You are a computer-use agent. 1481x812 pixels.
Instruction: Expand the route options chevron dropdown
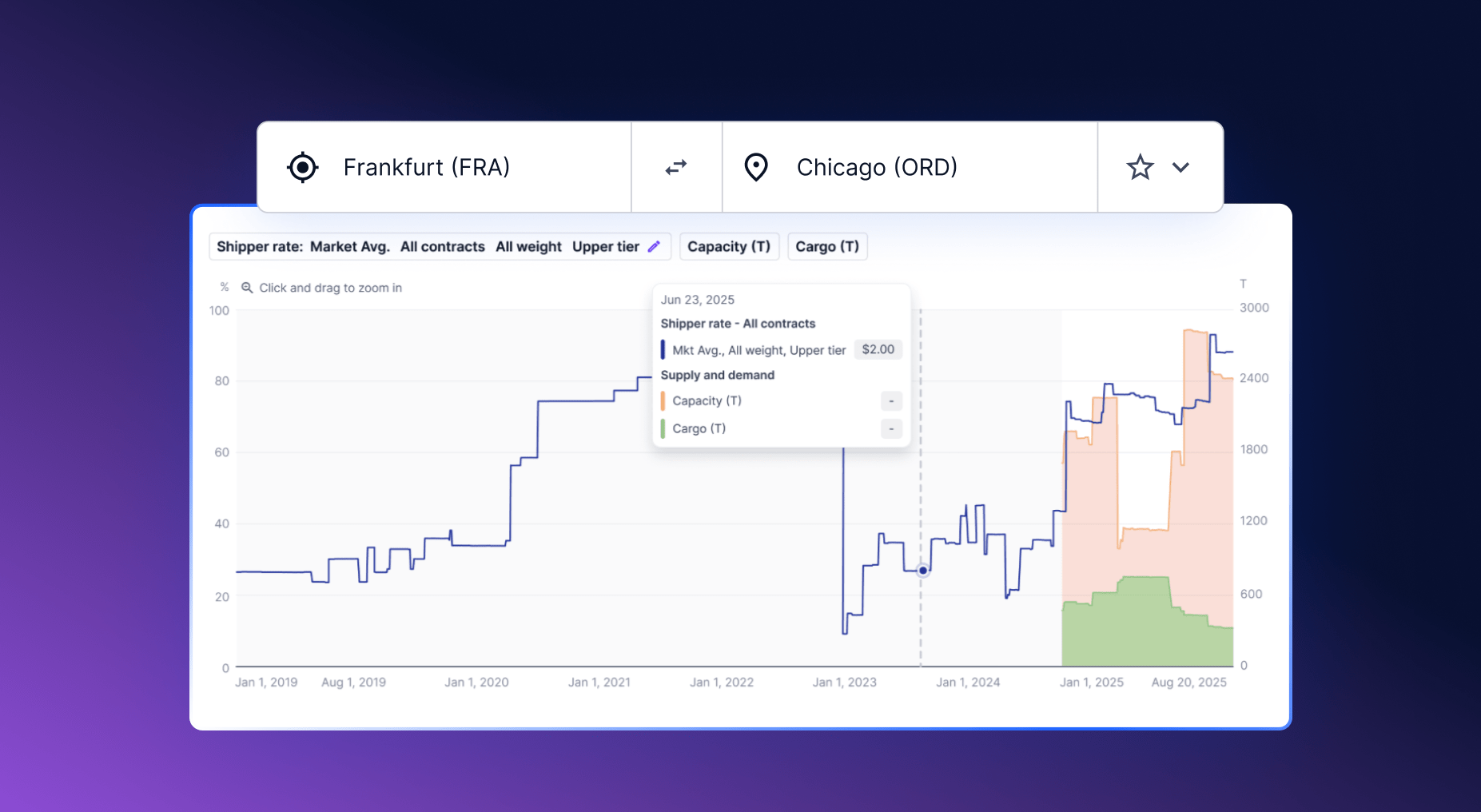tap(1181, 168)
